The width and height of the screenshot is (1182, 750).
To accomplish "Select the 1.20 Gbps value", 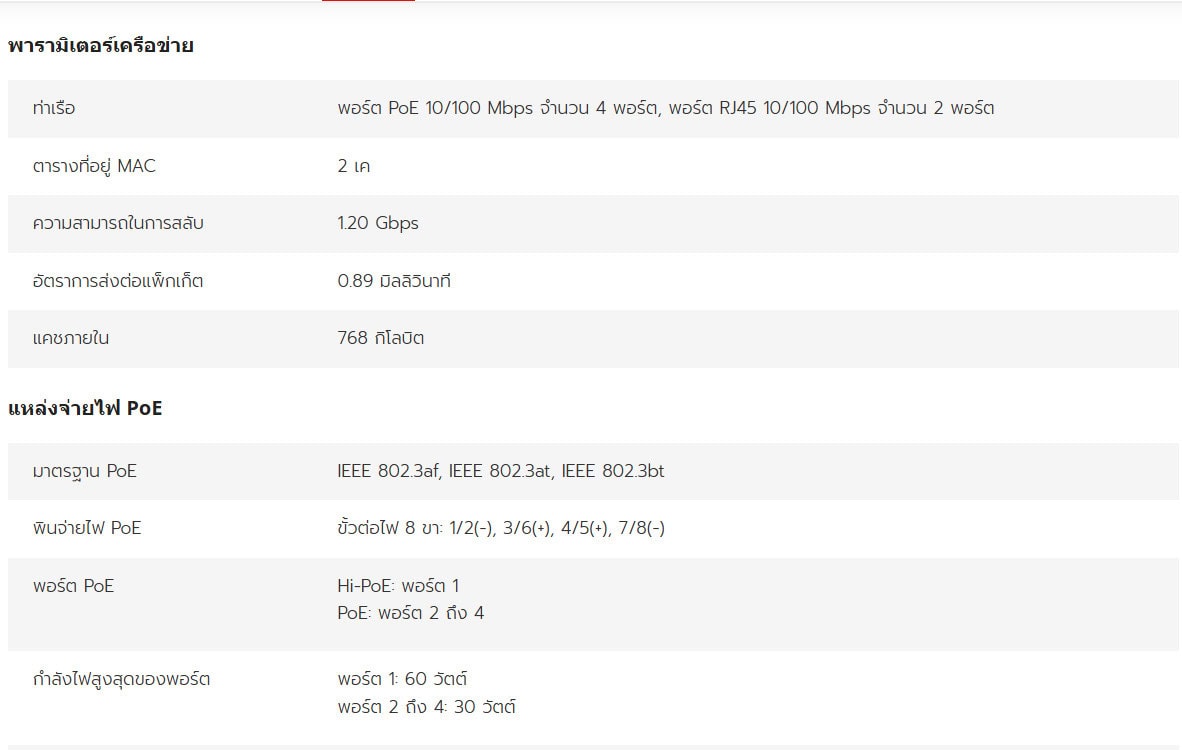I will (378, 223).
